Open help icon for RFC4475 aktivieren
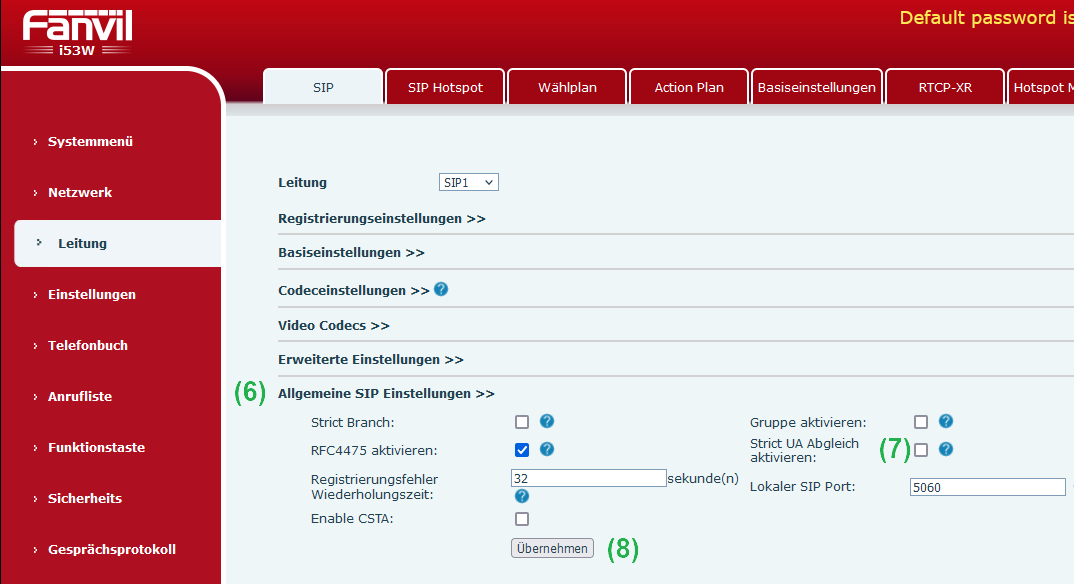This screenshot has width=1074, height=584. click(x=547, y=449)
